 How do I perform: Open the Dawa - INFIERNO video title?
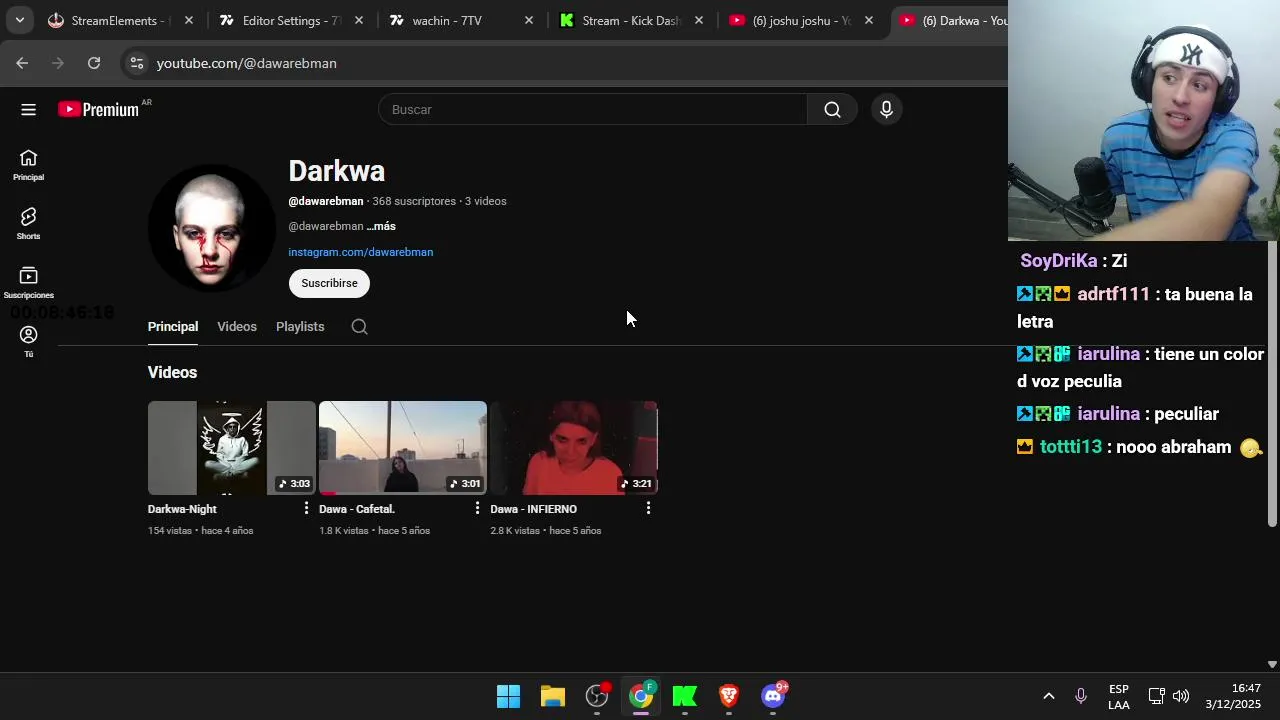click(533, 509)
